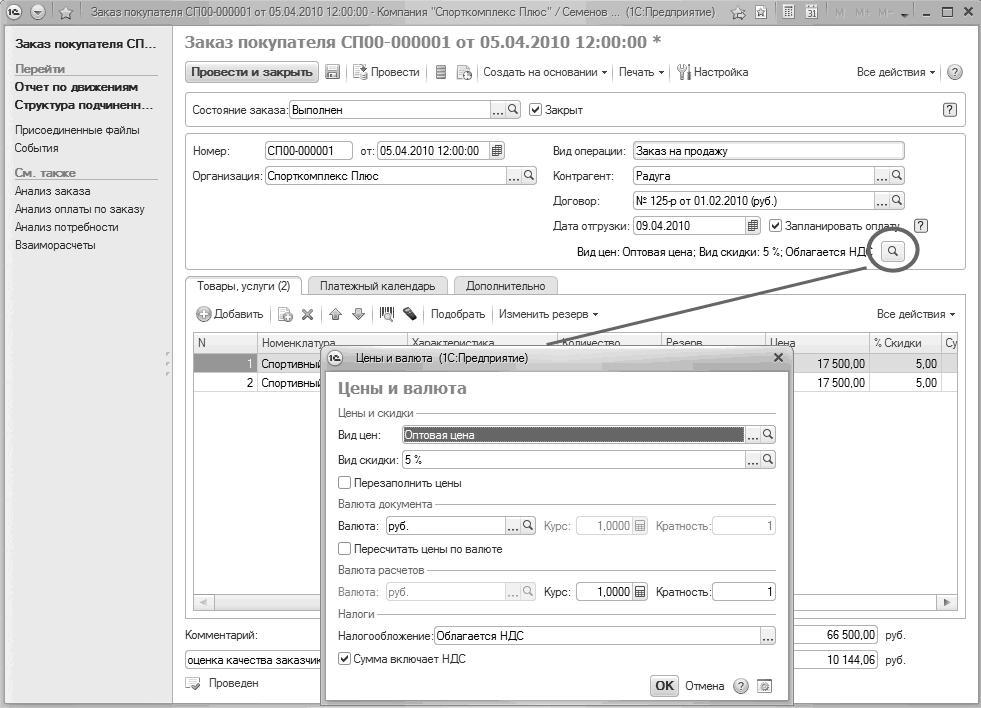Open the Настройка wrench tools icon

point(683,72)
